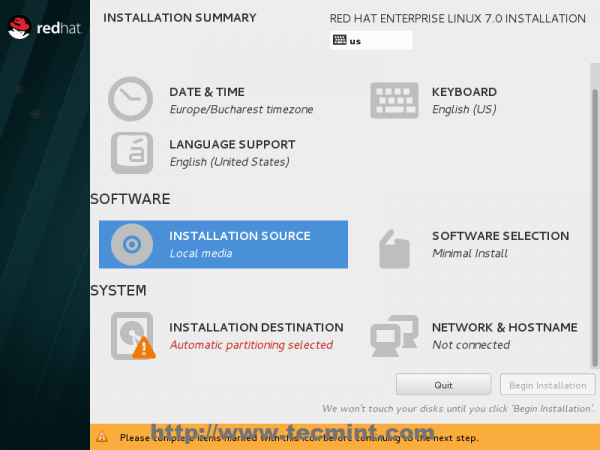Click the Keyboard layout icon
Screen dimensions: 600x450
click(x=394, y=100)
